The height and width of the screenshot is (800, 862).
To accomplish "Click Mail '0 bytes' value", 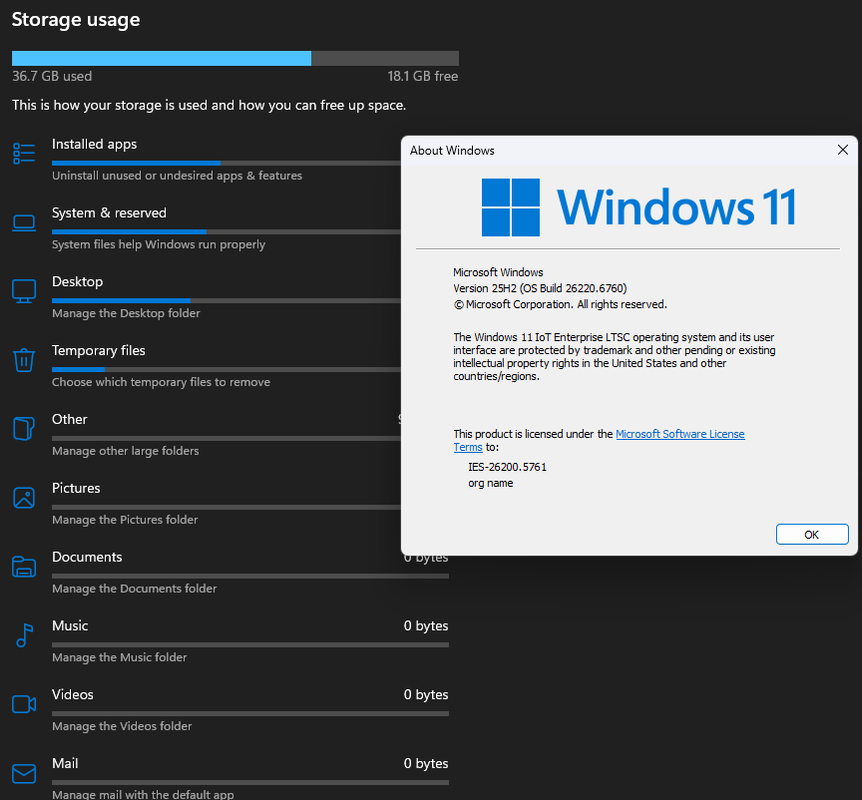I will [426, 764].
